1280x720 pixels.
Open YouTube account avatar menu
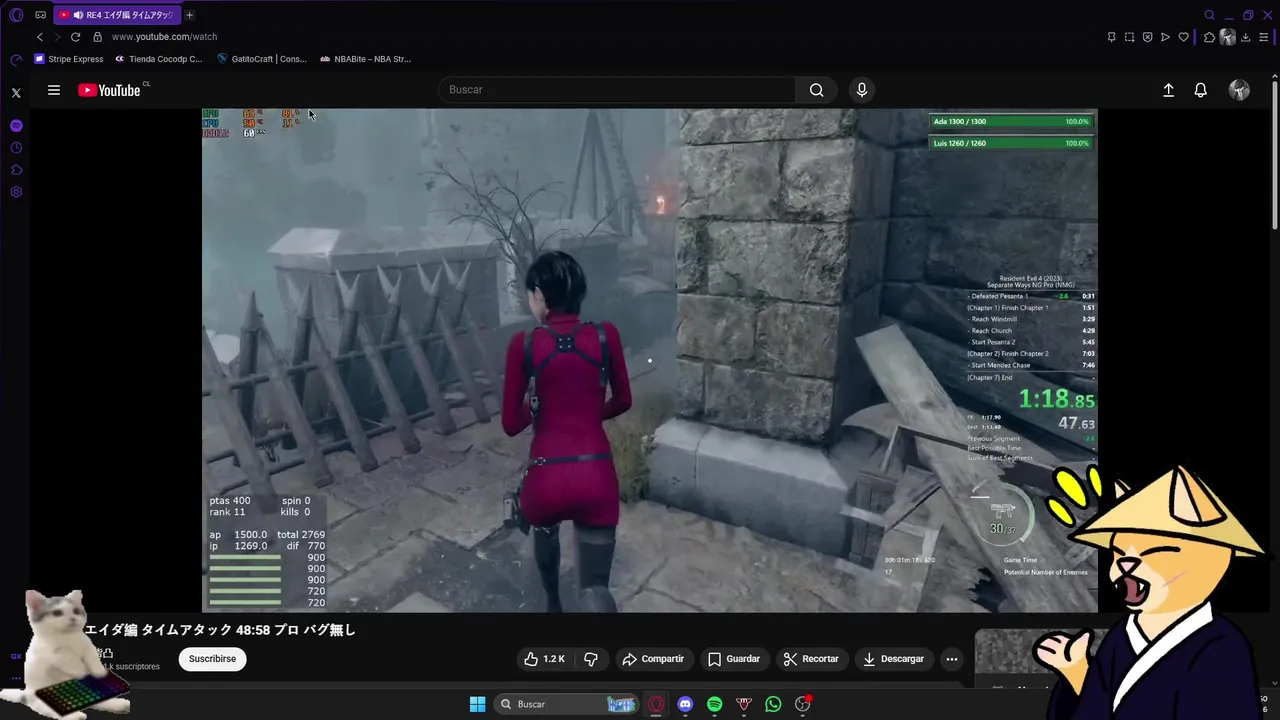coord(1239,90)
